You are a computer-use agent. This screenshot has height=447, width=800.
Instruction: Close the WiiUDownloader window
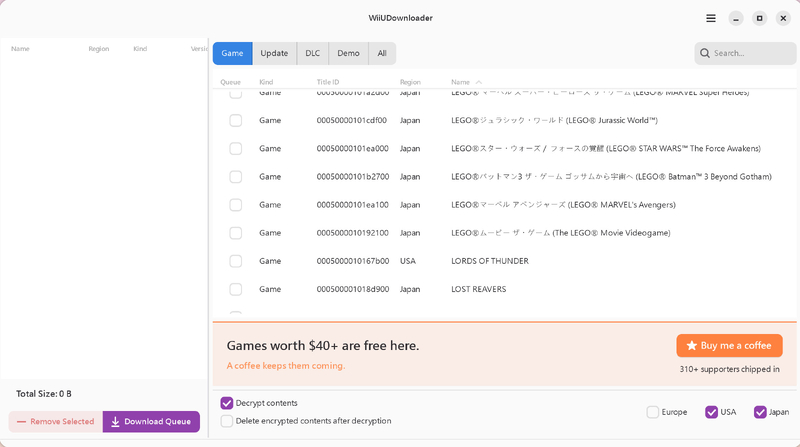pyautogui.click(x=783, y=18)
